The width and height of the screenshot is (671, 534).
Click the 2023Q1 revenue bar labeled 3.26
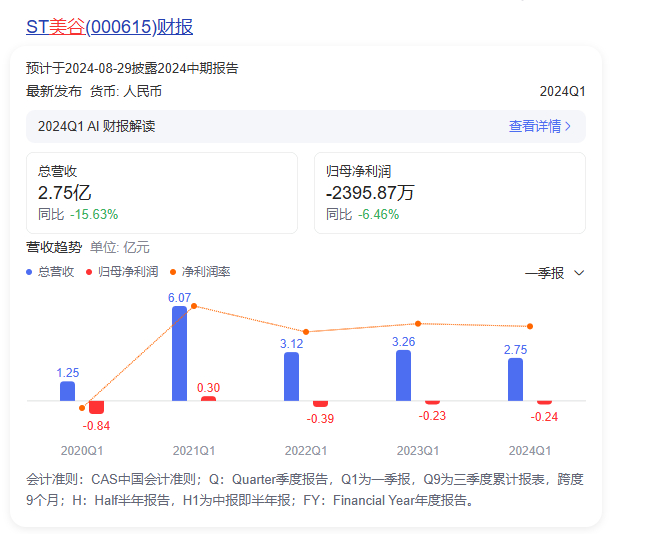pos(404,375)
